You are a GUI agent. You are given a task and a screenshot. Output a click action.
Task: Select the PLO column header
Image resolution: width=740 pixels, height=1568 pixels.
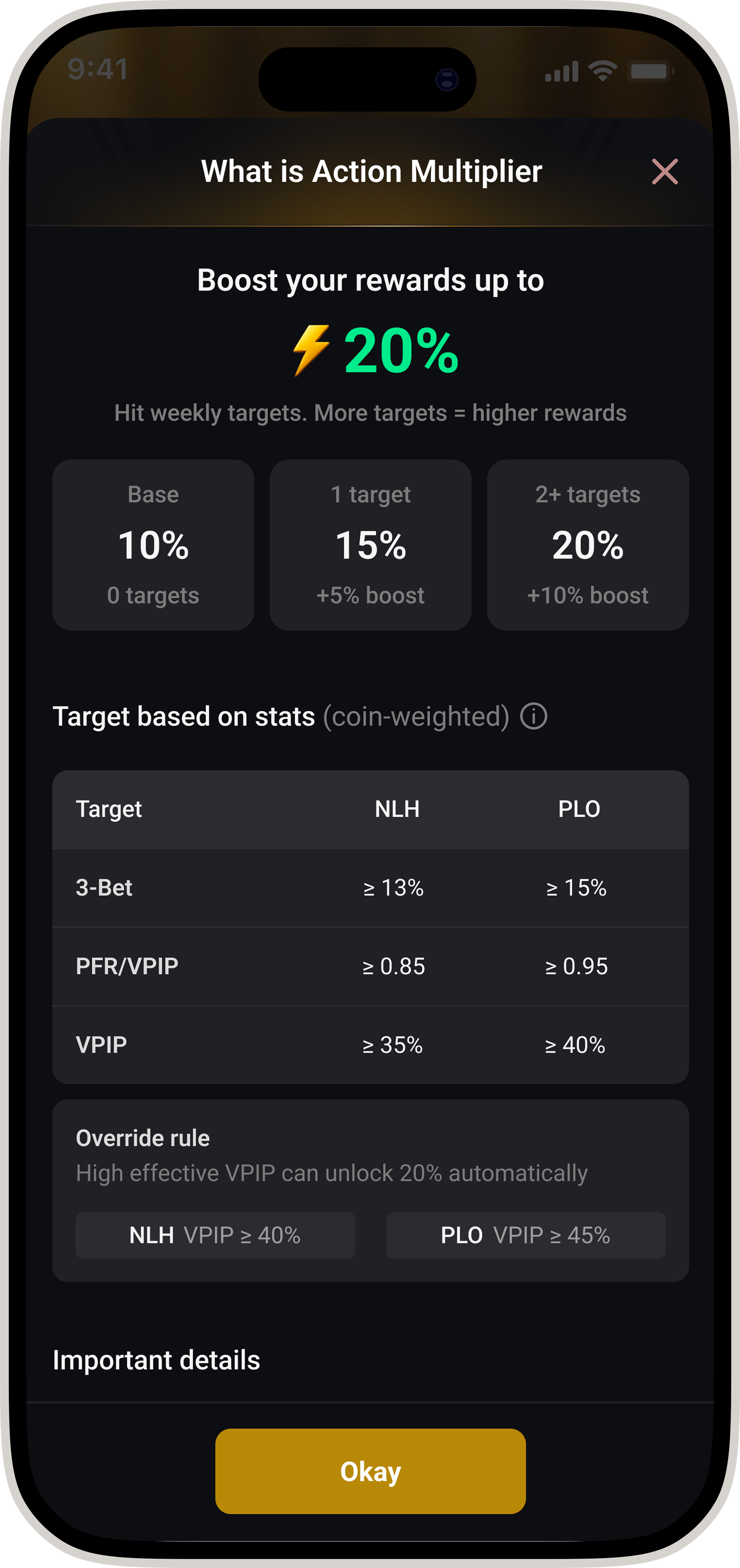click(x=579, y=809)
